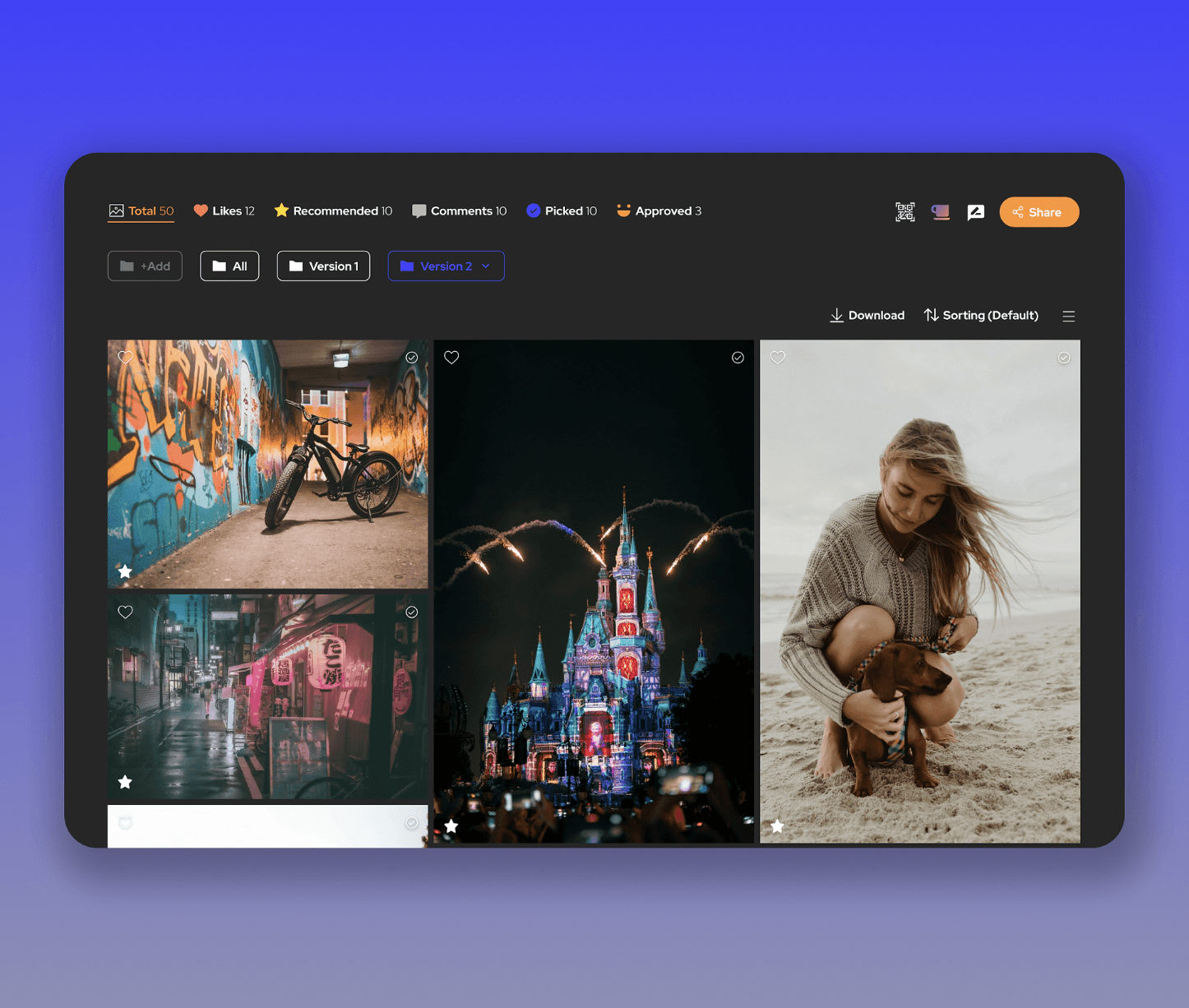Image resolution: width=1189 pixels, height=1008 pixels.
Task: Open the QR code icon
Action: 904,212
